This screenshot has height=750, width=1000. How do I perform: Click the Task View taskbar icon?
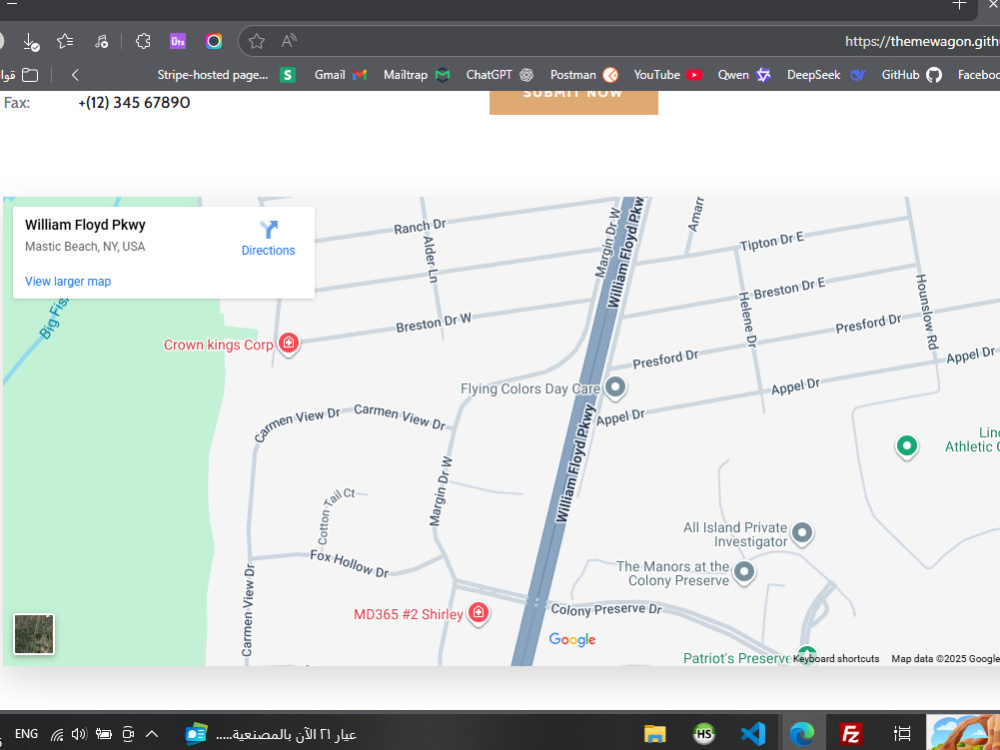click(x=902, y=734)
